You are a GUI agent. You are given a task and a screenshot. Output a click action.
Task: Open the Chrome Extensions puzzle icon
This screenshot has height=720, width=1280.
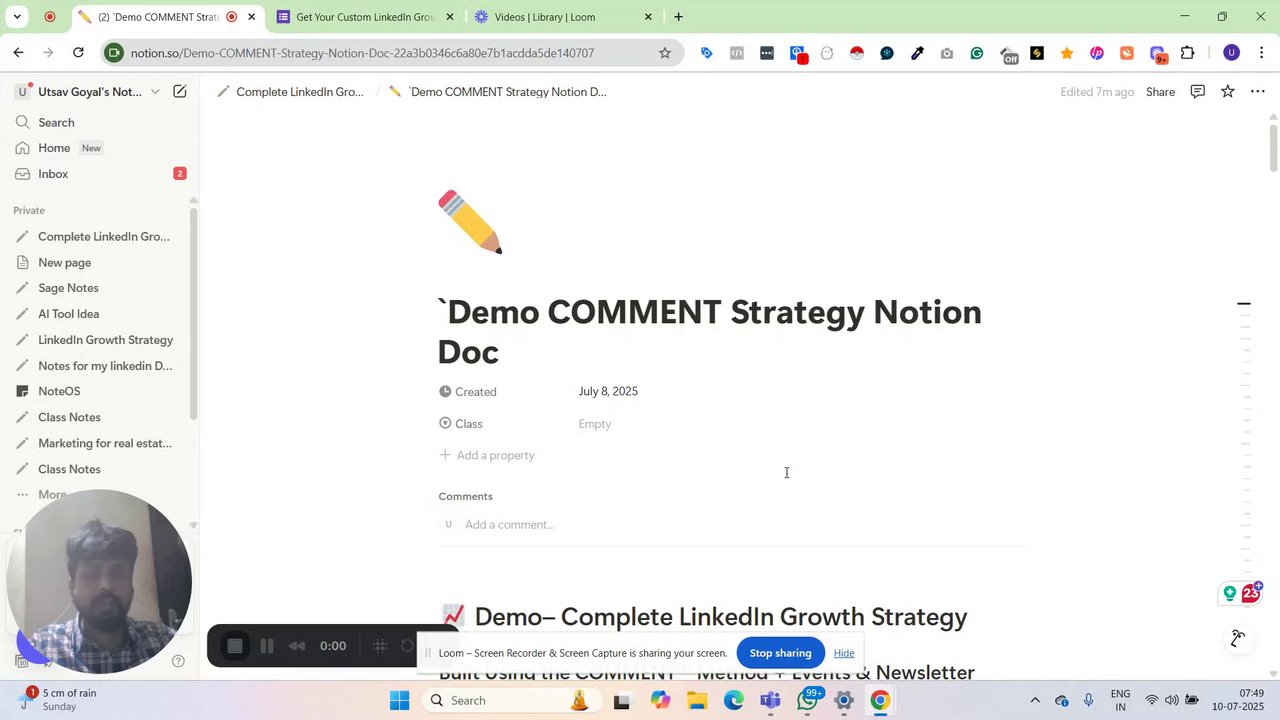tap(1188, 53)
